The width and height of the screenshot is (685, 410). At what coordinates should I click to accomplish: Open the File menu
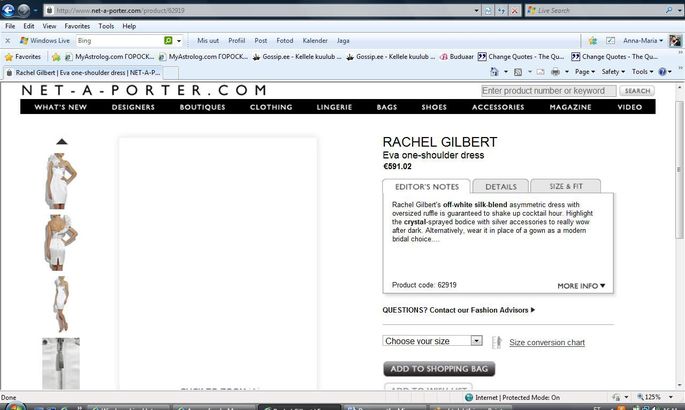tap(10, 26)
